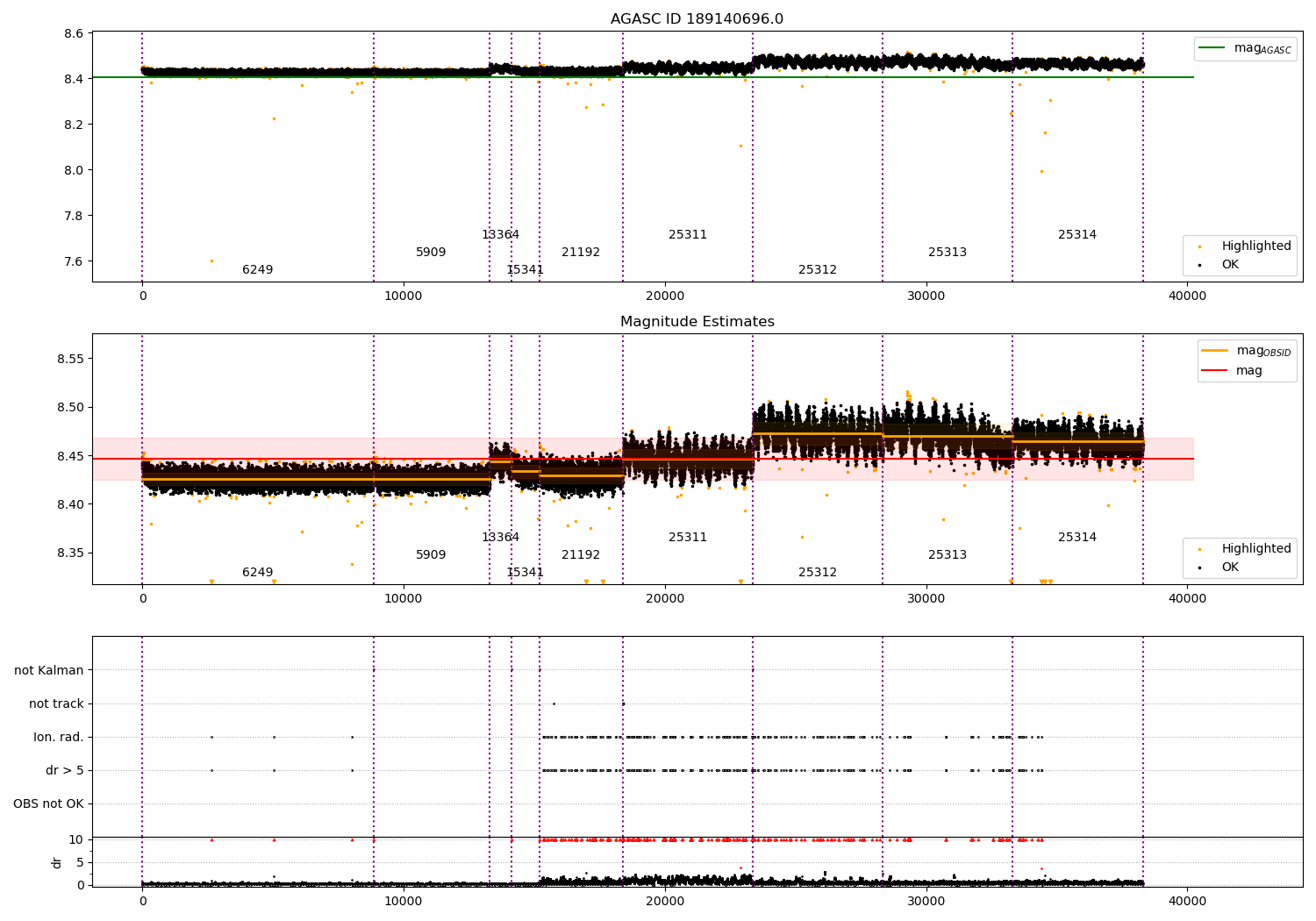Image resolution: width=1316 pixels, height=921 pixels.
Task: Click the 'not track' axis label
Action: coord(56,704)
